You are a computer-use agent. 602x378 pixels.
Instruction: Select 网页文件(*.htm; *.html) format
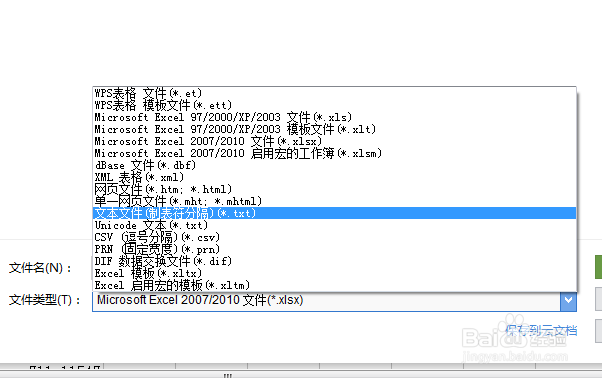point(334,189)
